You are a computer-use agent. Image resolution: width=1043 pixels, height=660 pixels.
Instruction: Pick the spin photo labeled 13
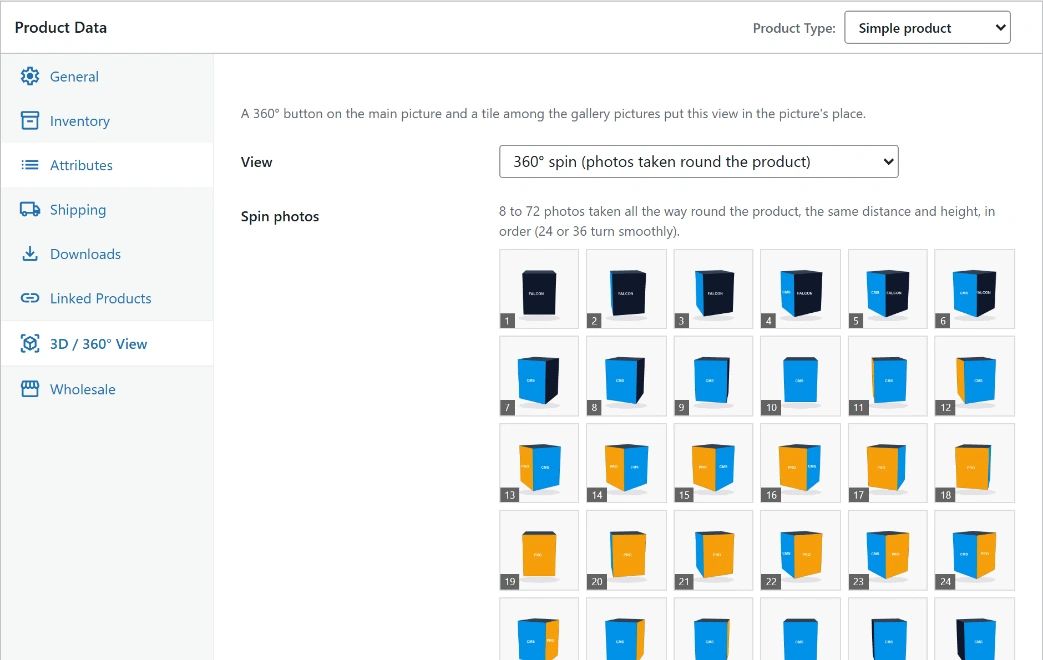click(x=539, y=463)
